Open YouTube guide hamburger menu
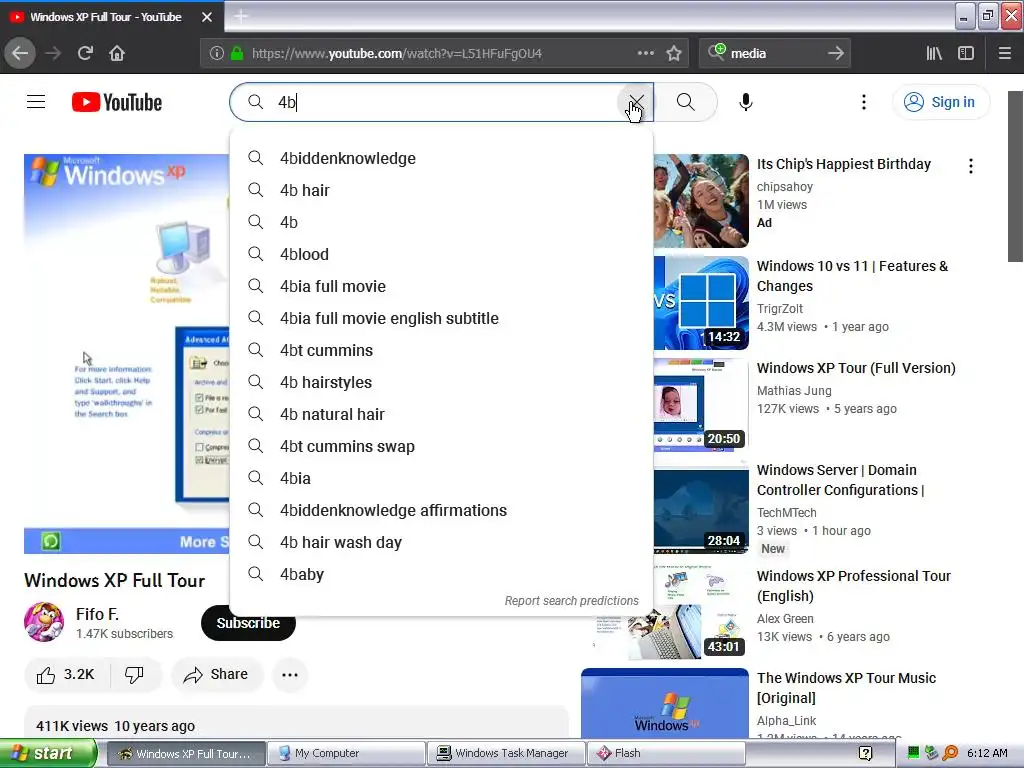1024x768 pixels. [x=36, y=102]
